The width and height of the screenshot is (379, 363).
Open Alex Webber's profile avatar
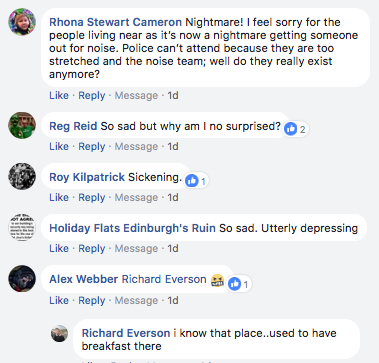click(22, 278)
